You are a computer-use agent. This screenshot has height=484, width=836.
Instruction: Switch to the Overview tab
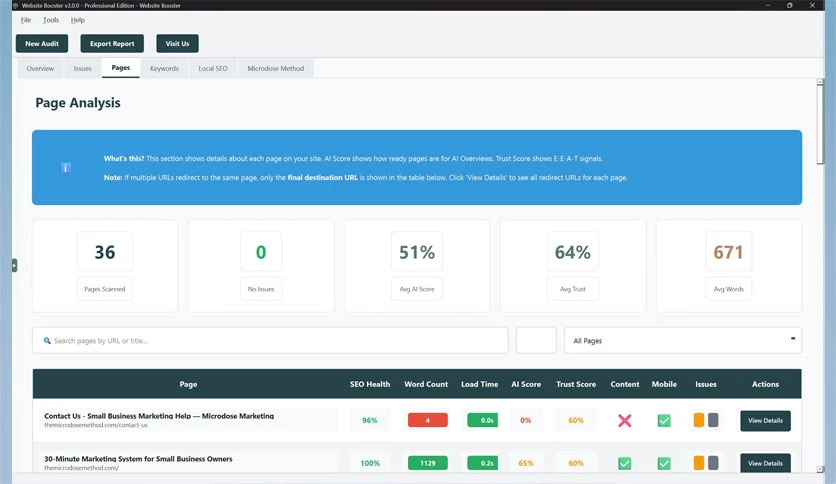[40, 68]
